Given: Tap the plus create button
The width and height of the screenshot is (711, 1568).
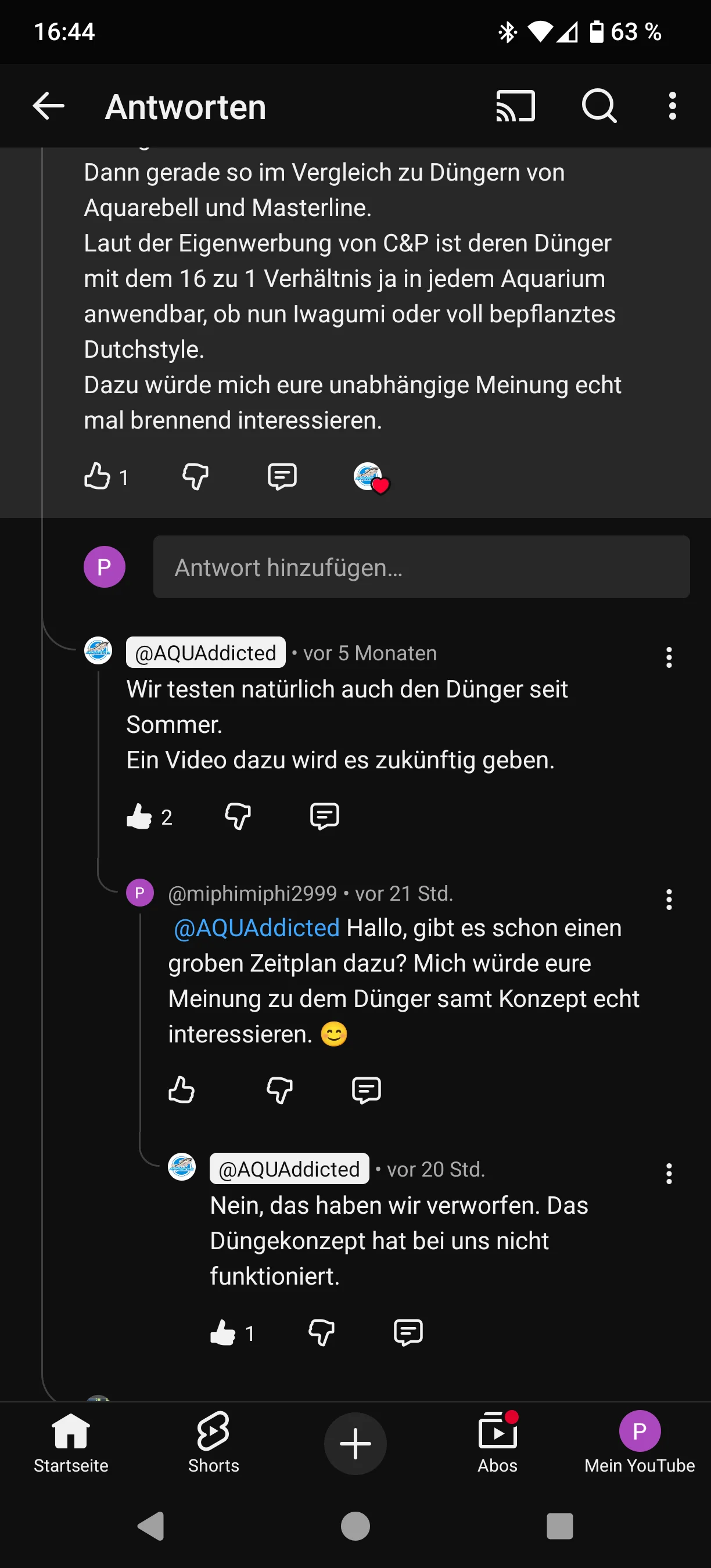Looking at the screenshot, I should 355,1443.
